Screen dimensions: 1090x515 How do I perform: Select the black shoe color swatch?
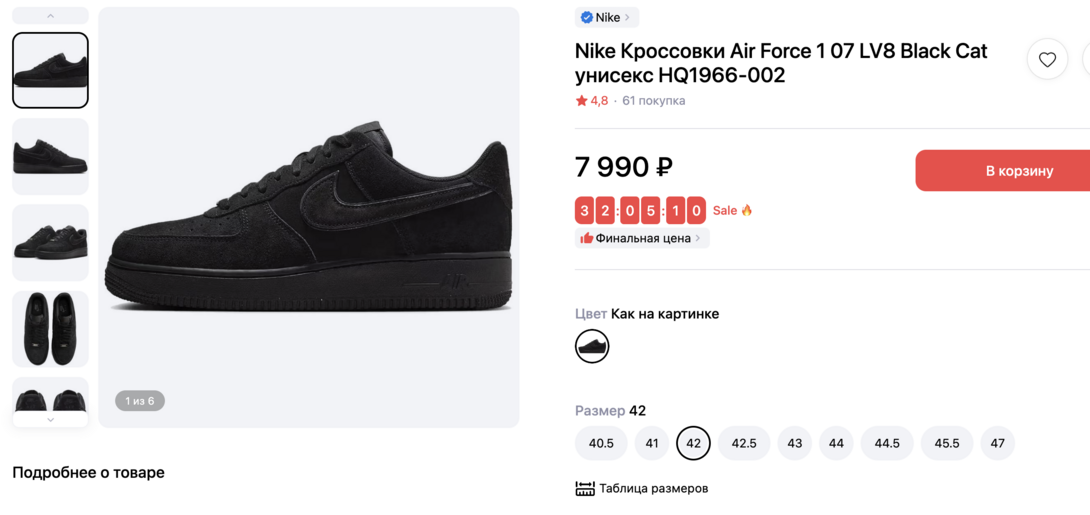(x=592, y=347)
